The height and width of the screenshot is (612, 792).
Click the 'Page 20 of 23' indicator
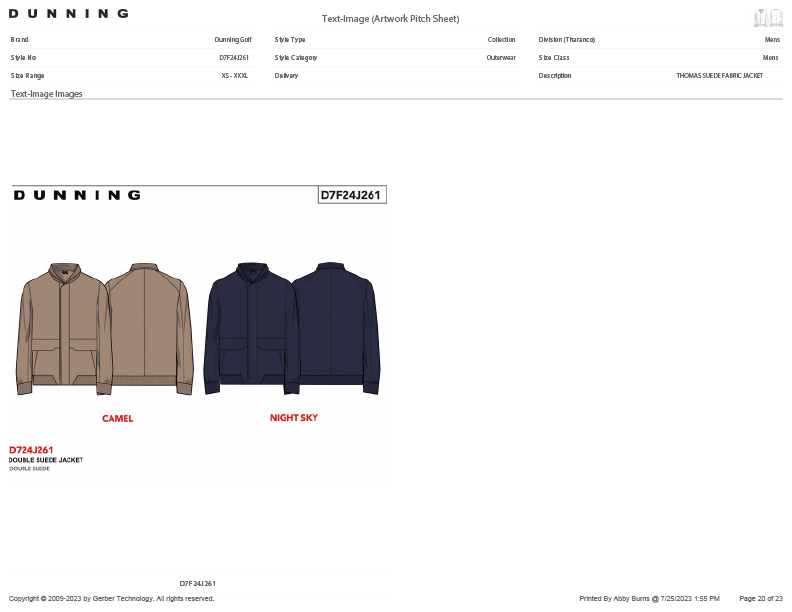[x=761, y=599]
